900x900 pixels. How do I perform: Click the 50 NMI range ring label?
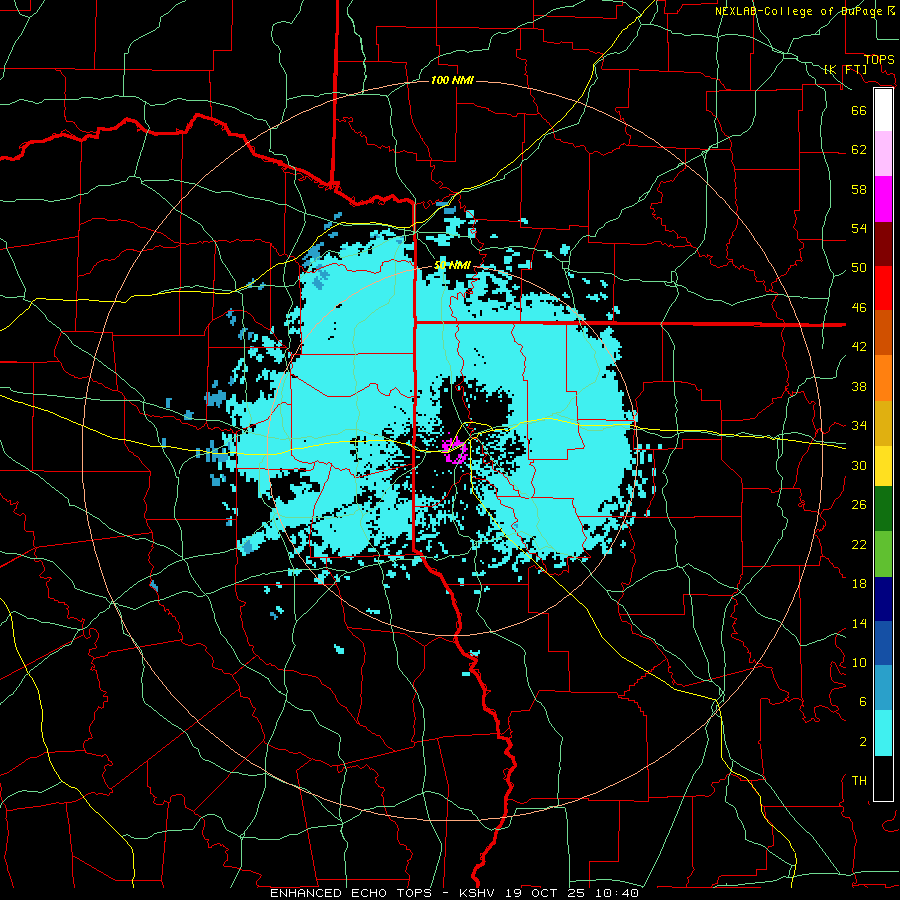pos(452,265)
